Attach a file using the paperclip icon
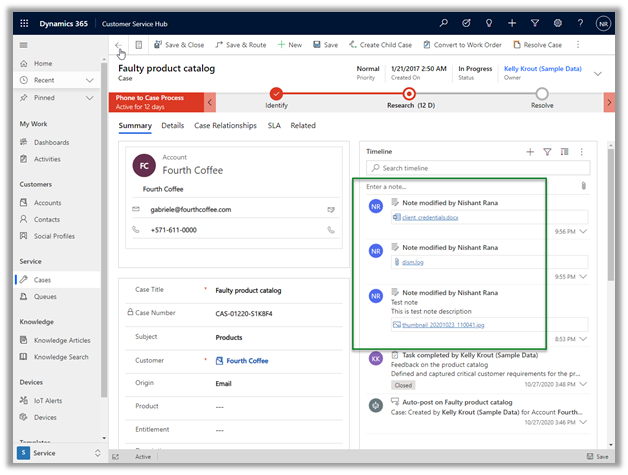The height and width of the screenshot is (475, 628). click(x=583, y=186)
